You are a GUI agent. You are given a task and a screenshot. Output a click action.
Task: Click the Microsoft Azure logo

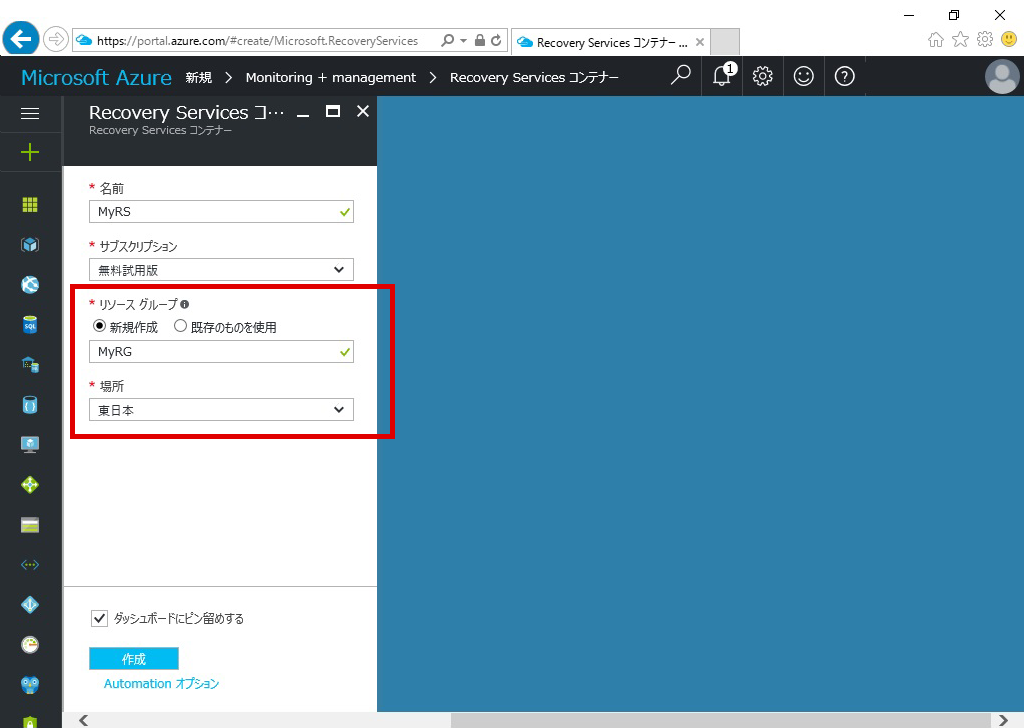pyautogui.click(x=97, y=78)
